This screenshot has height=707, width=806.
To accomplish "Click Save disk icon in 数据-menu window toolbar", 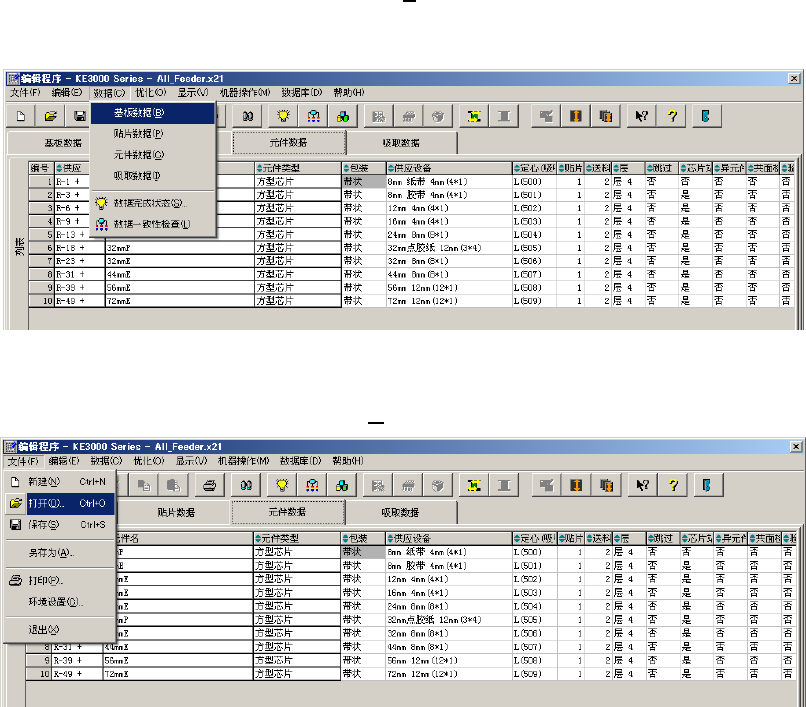I will 79,116.
